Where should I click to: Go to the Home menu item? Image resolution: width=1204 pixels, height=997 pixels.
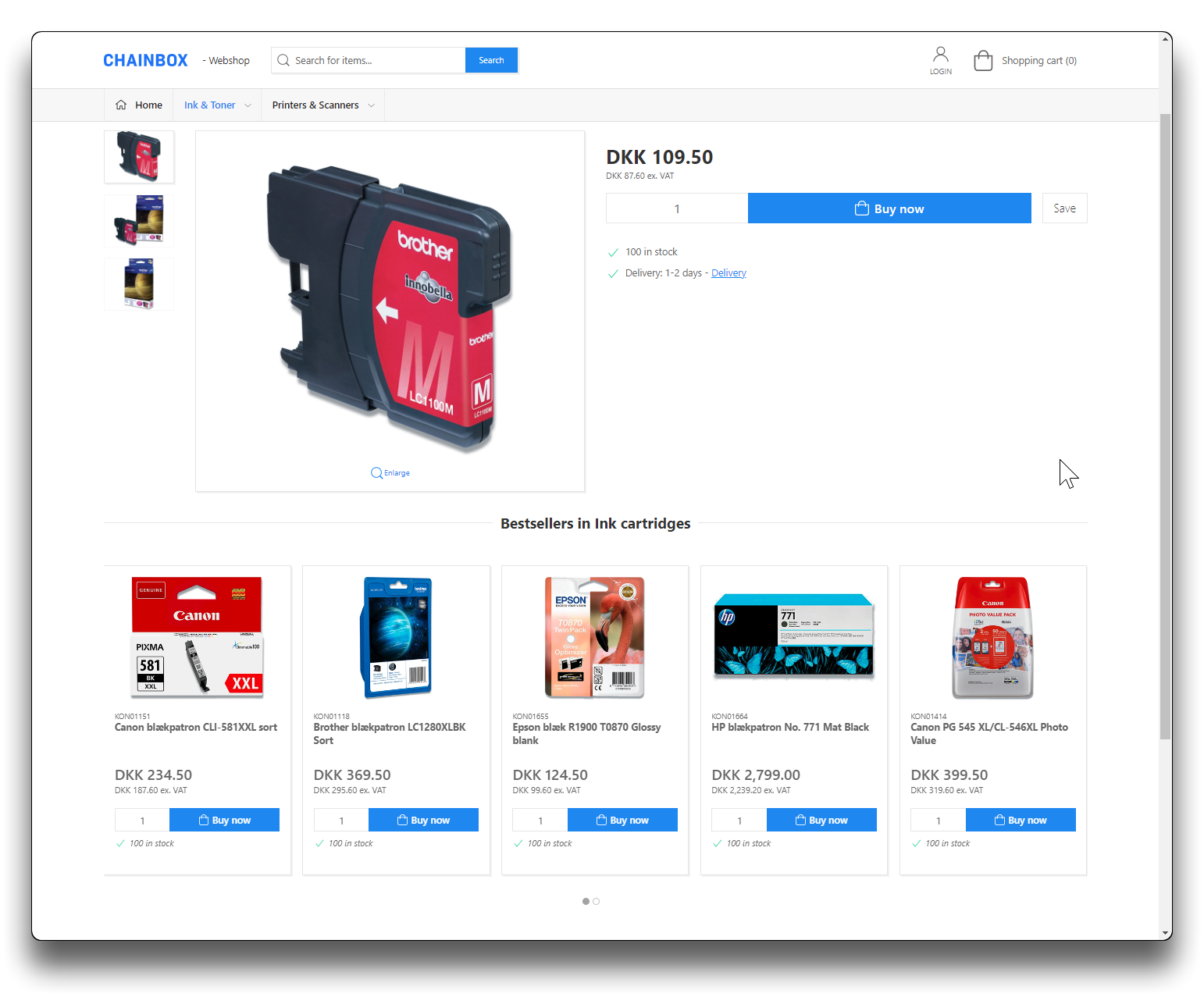[148, 105]
